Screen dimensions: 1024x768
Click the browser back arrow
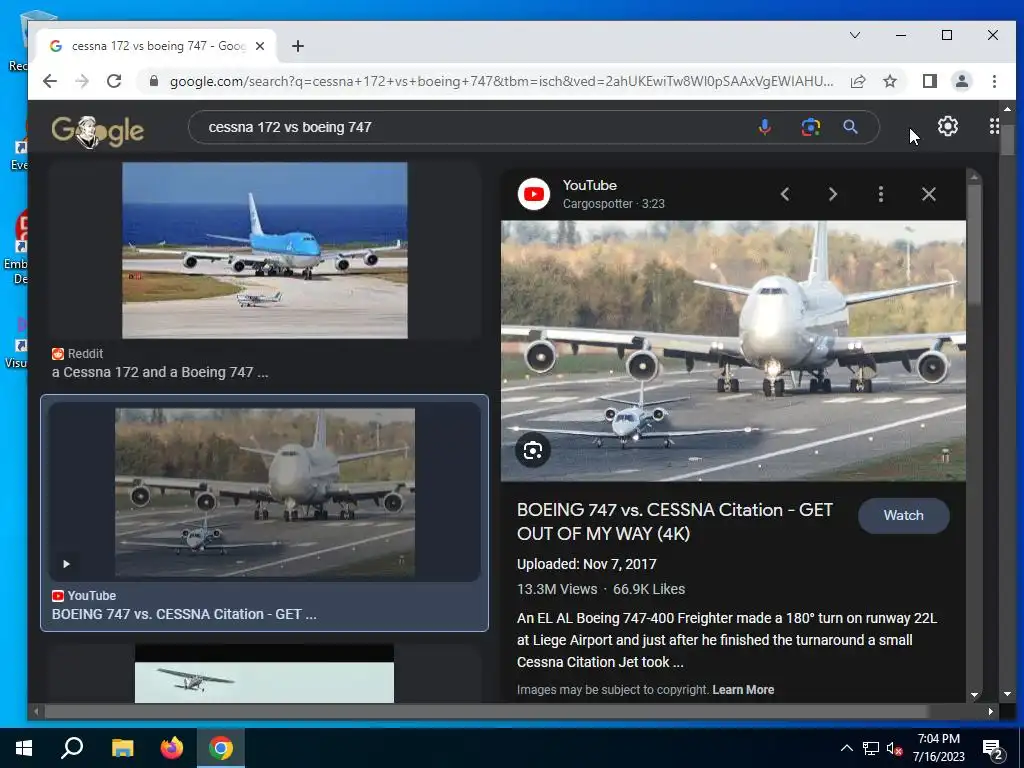click(50, 81)
